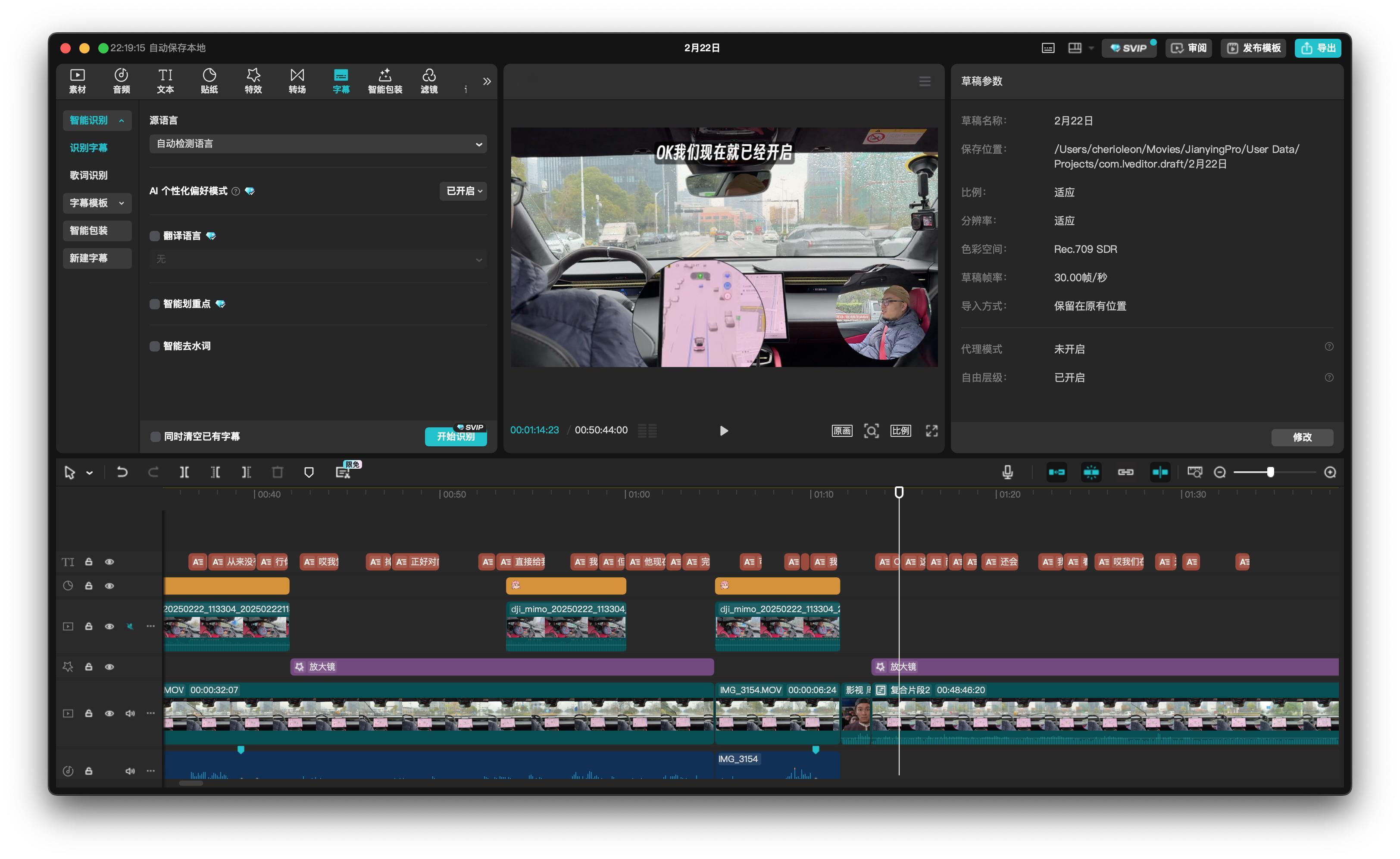The image size is (1400, 859).
Task: Enter fullscreen preview
Action: tap(931, 431)
